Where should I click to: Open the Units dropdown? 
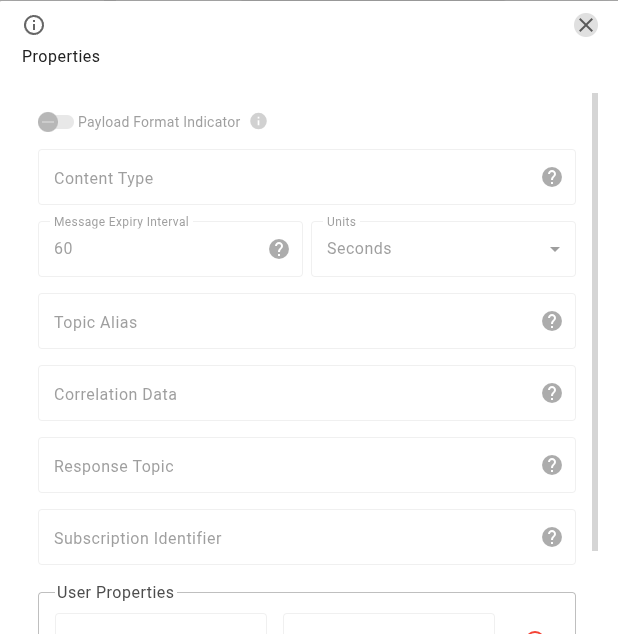pyautogui.click(x=443, y=249)
